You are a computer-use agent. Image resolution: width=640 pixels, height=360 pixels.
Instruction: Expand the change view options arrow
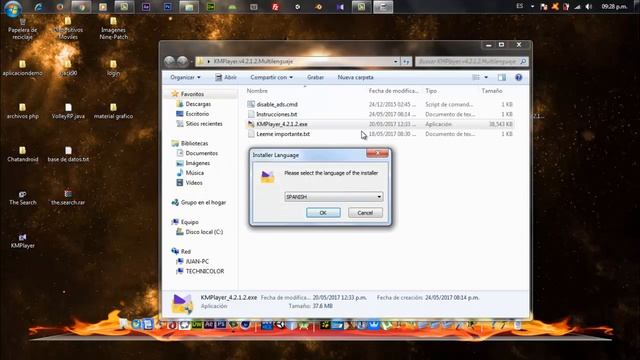tap(486, 77)
